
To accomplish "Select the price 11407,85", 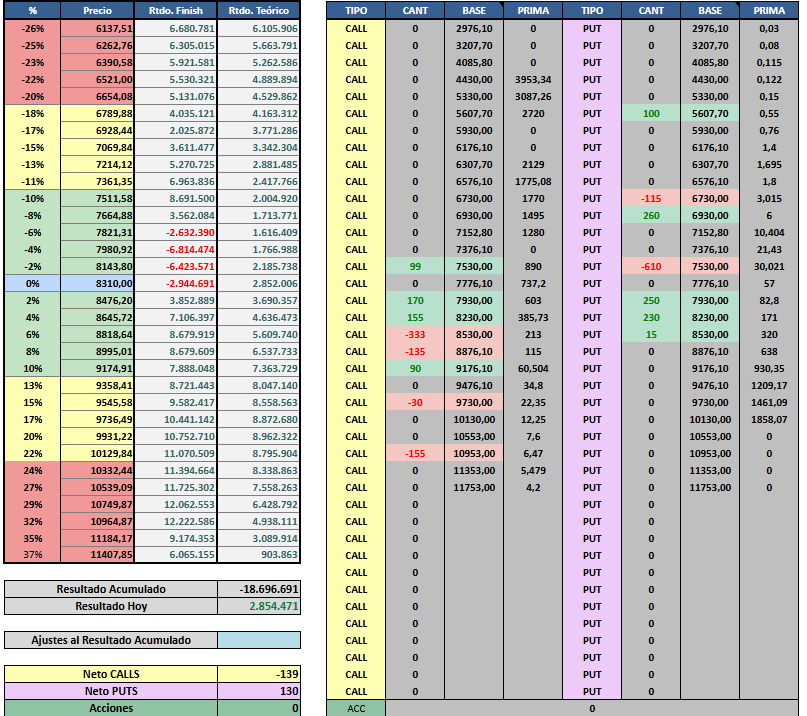I will click(97, 554).
